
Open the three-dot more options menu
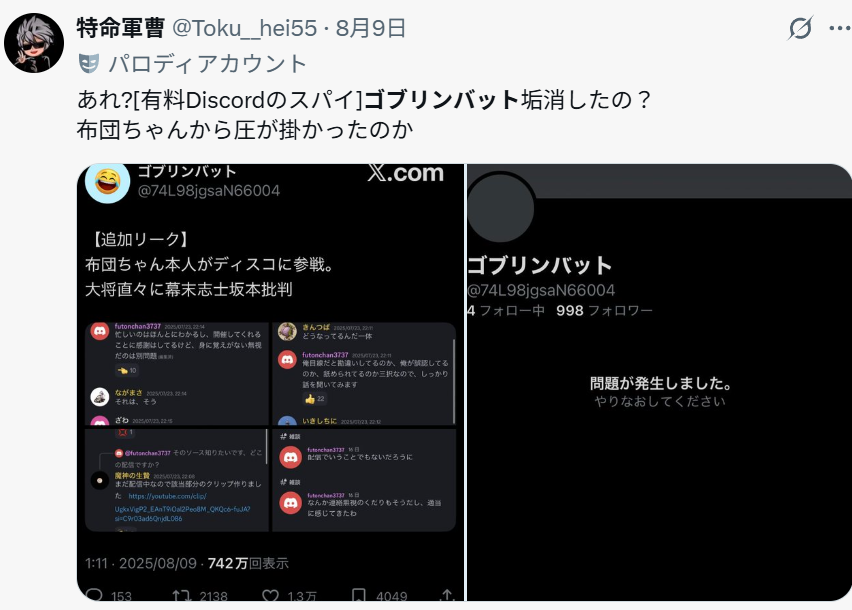(x=840, y=28)
